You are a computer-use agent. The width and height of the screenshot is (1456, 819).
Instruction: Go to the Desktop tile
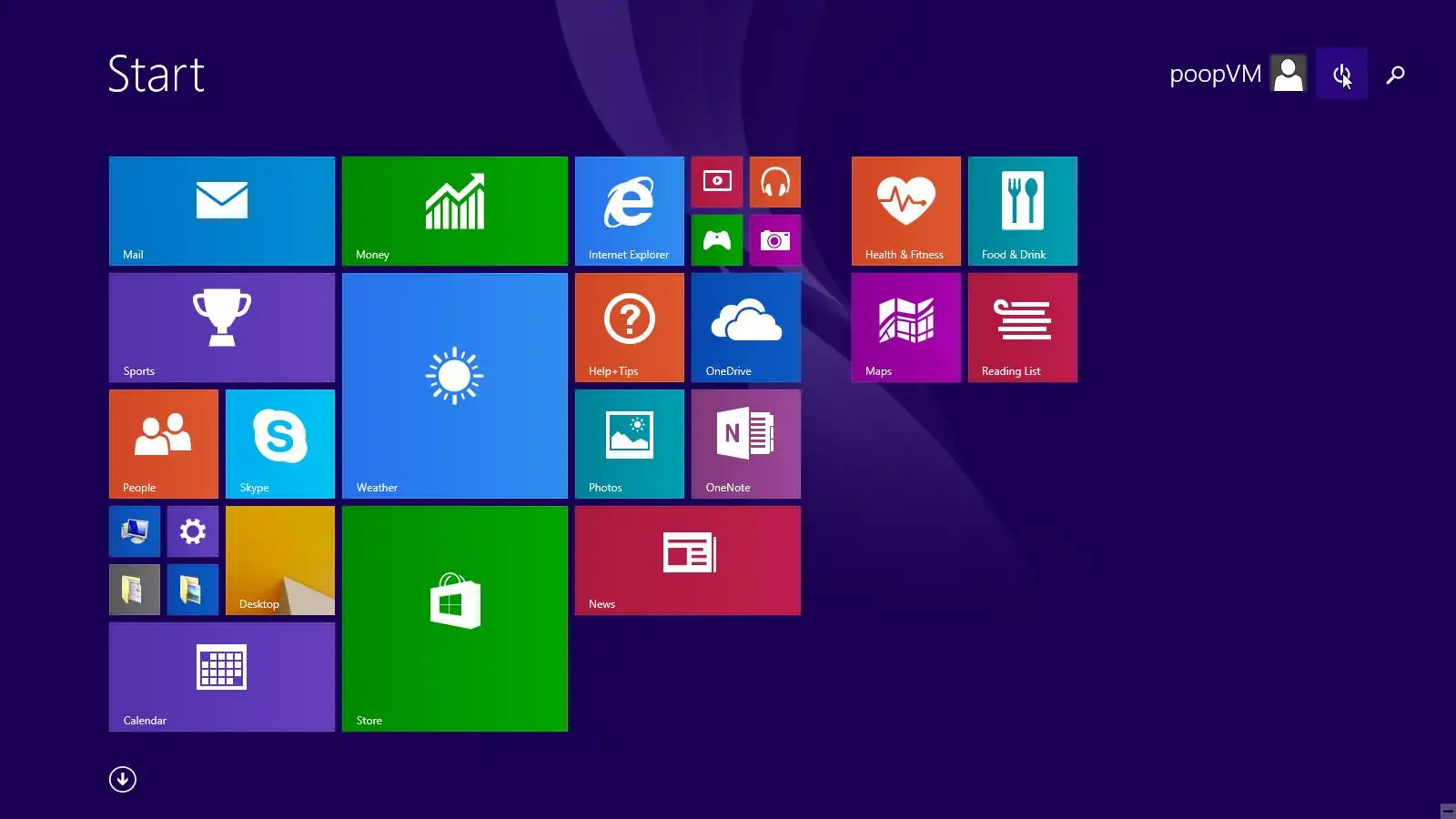pyautogui.click(x=280, y=561)
